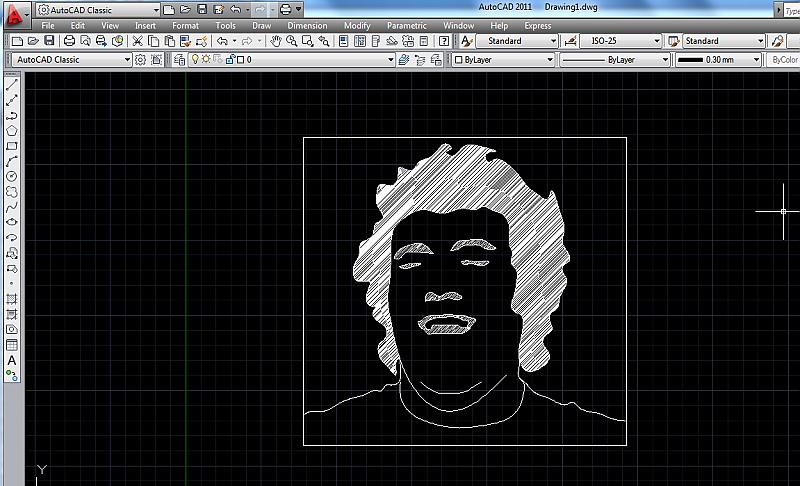
Task: Select the Circle draw tool
Action: pos(12,176)
